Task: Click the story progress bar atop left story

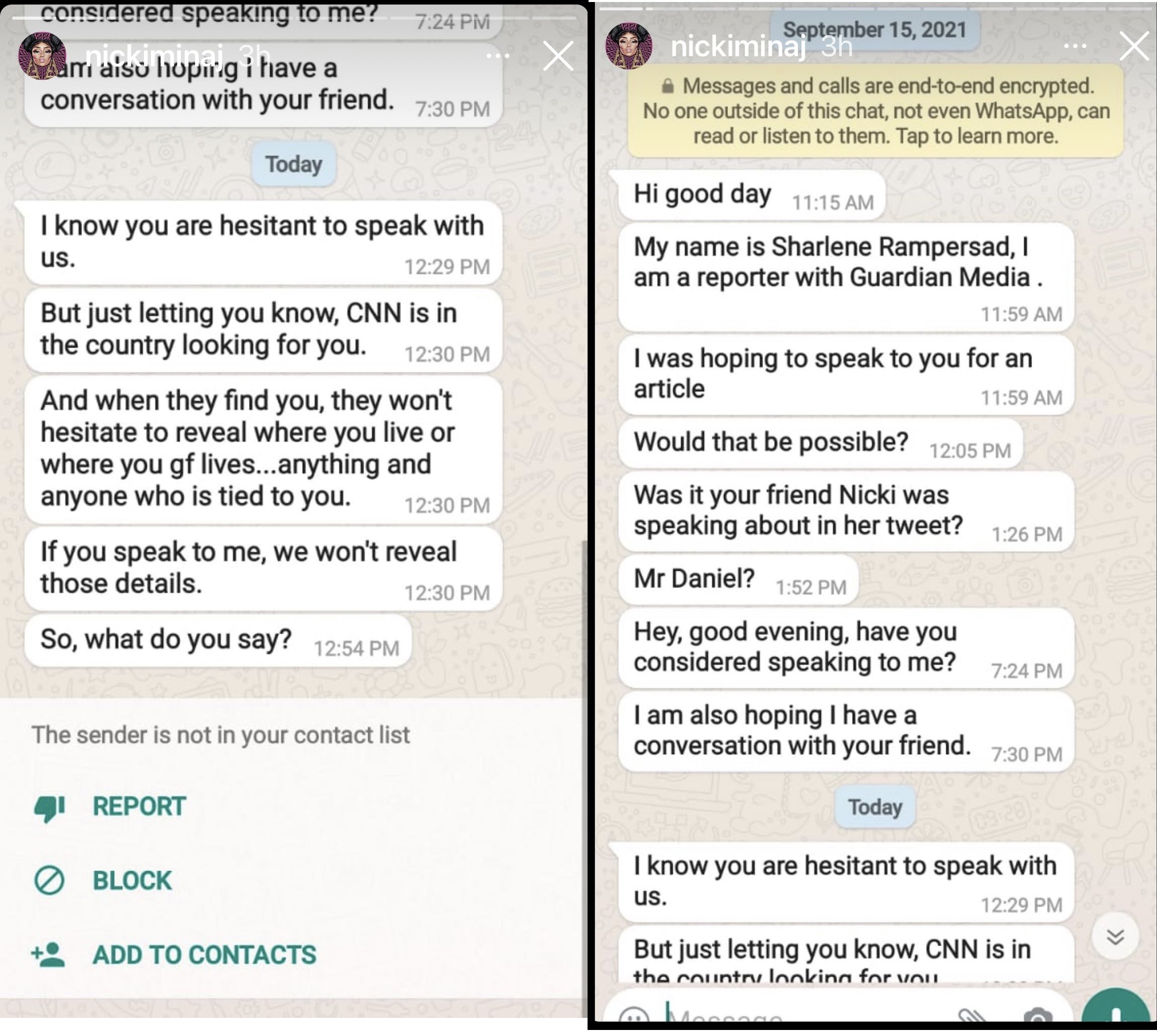Action: point(294,18)
